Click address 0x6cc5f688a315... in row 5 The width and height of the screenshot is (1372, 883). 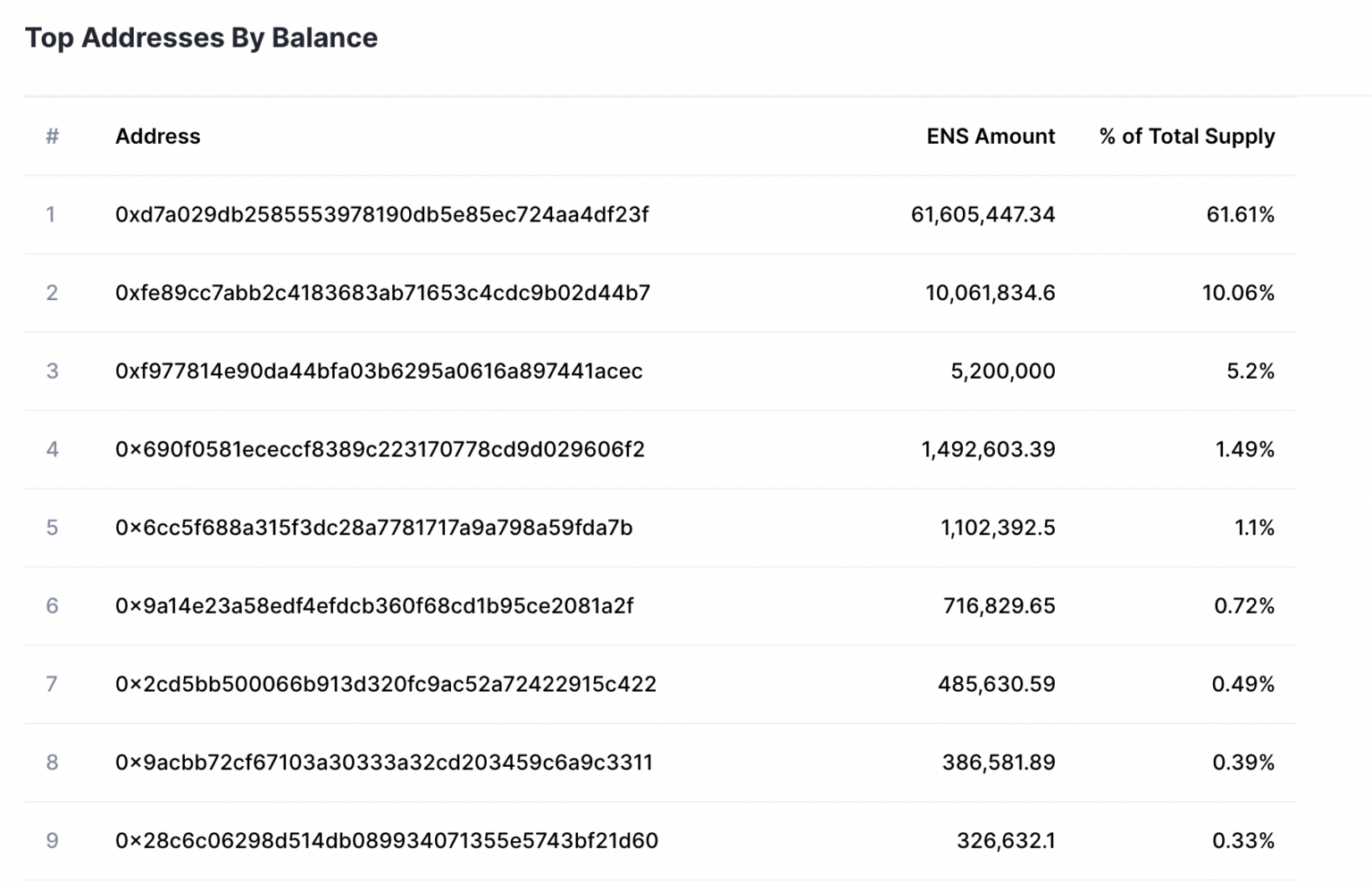pos(373,528)
